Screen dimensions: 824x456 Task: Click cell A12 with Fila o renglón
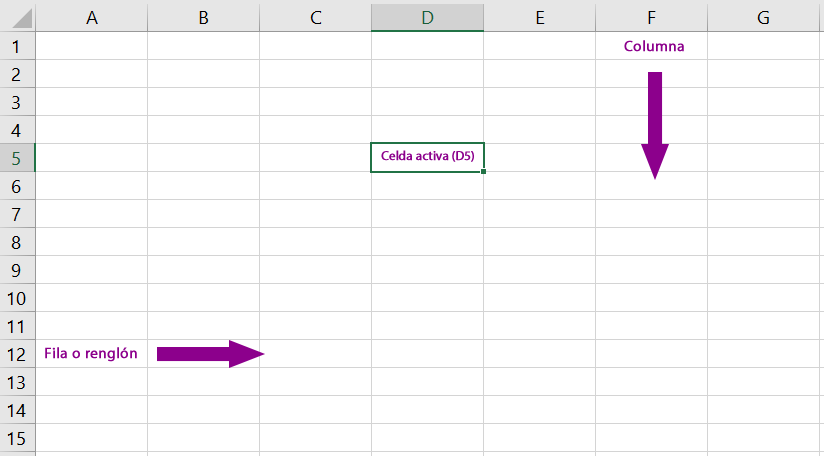(91, 354)
